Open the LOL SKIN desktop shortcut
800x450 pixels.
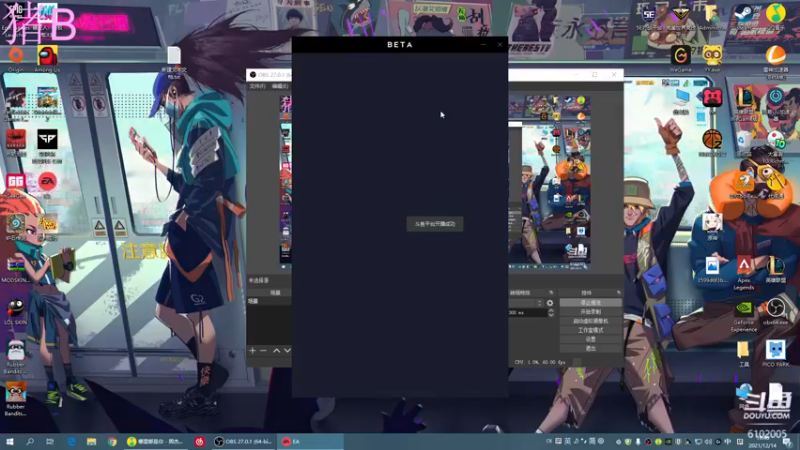(x=16, y=308)
